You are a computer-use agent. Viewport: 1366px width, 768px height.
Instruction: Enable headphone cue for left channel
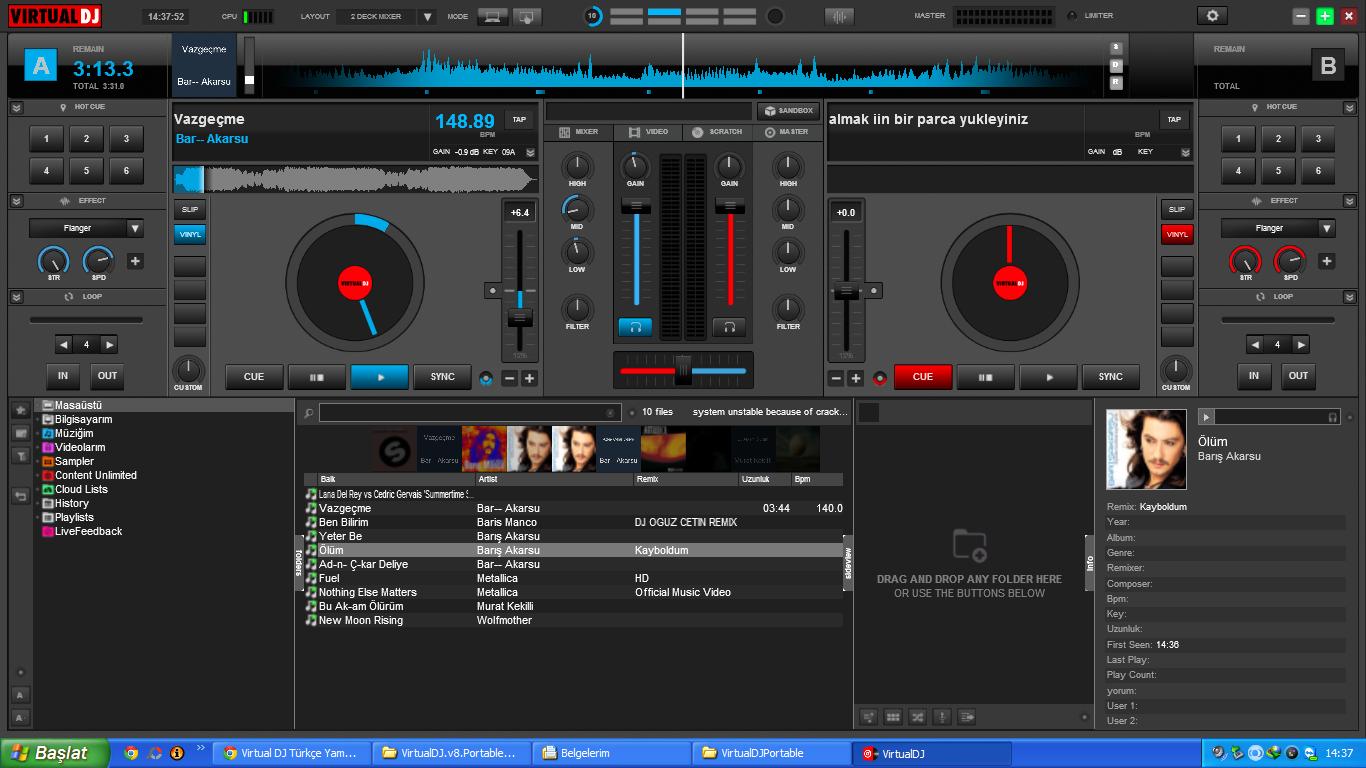pos(635,327)
